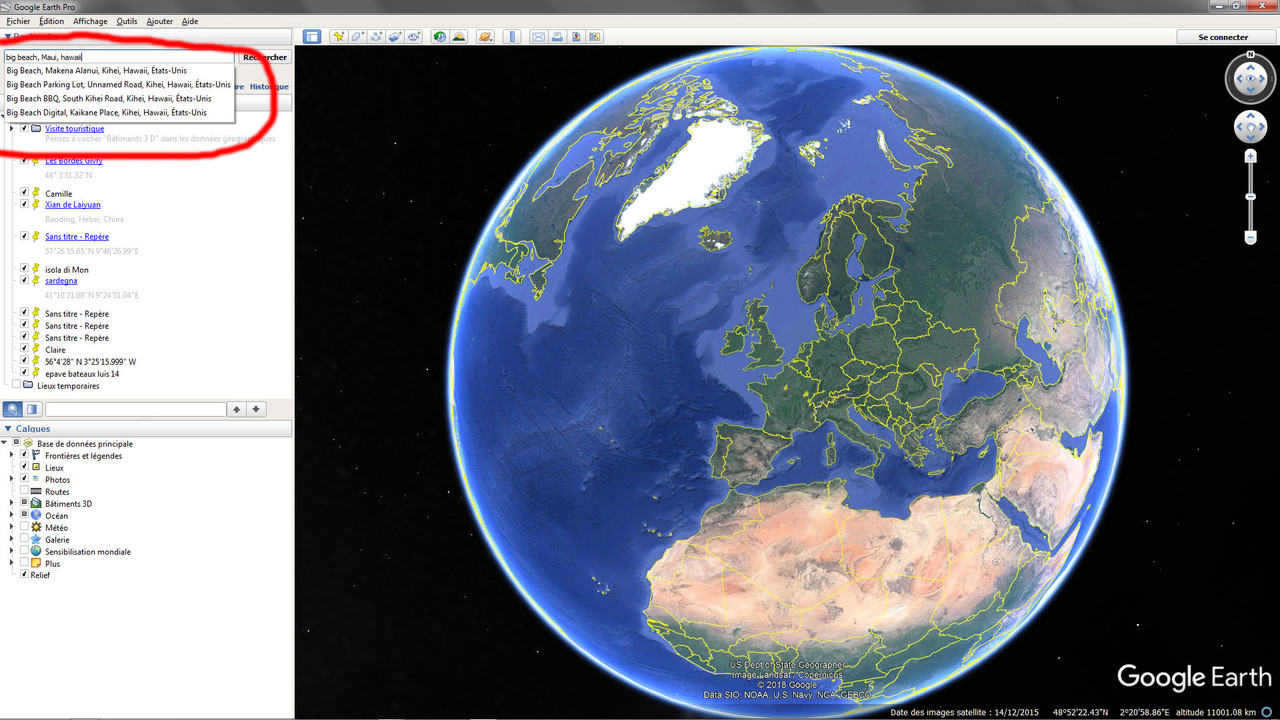Uncheck the Frontières et légendes layer
This screenshot has height=720, width=1280.
24,455
